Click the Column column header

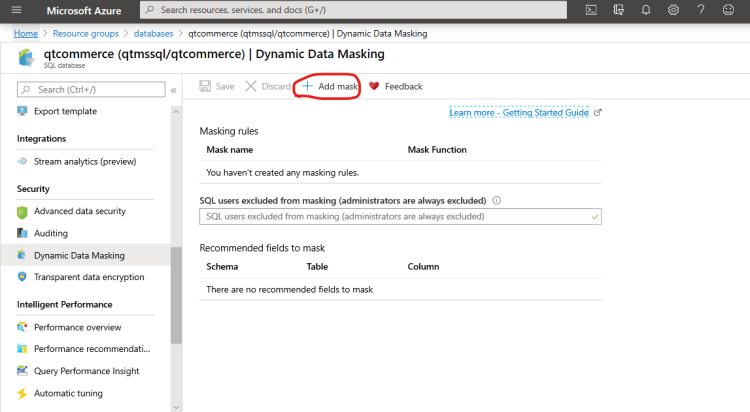pos(423,267)
